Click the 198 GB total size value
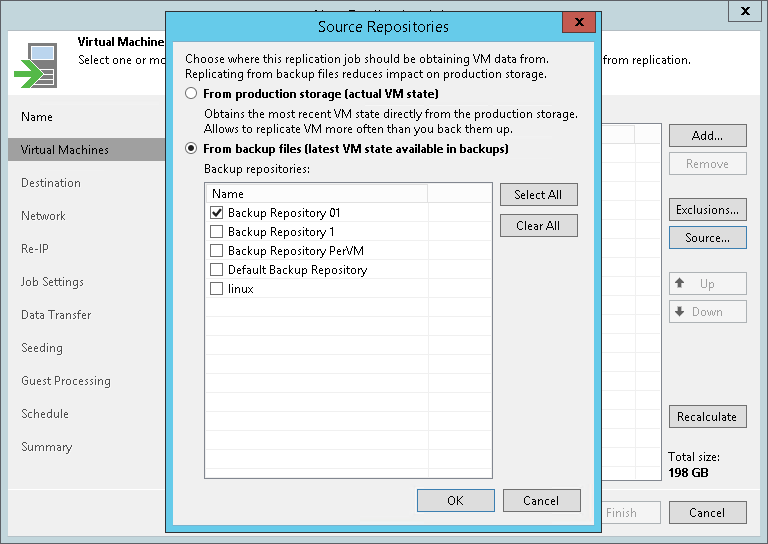768x544 pixels. click(688, 473)
